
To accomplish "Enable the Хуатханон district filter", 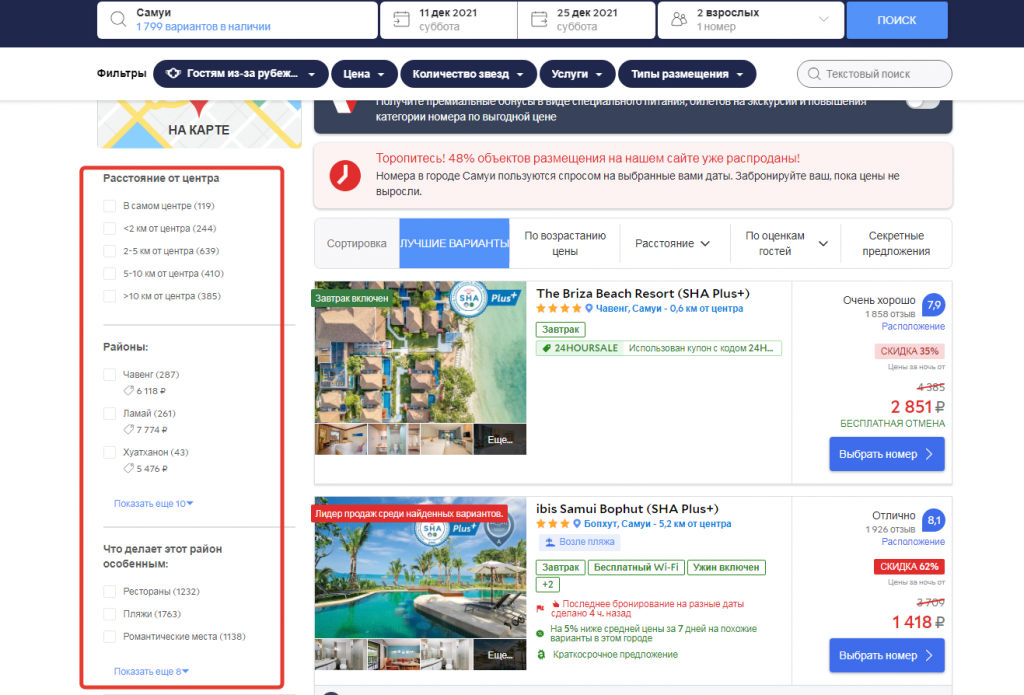I will [110, 453].
